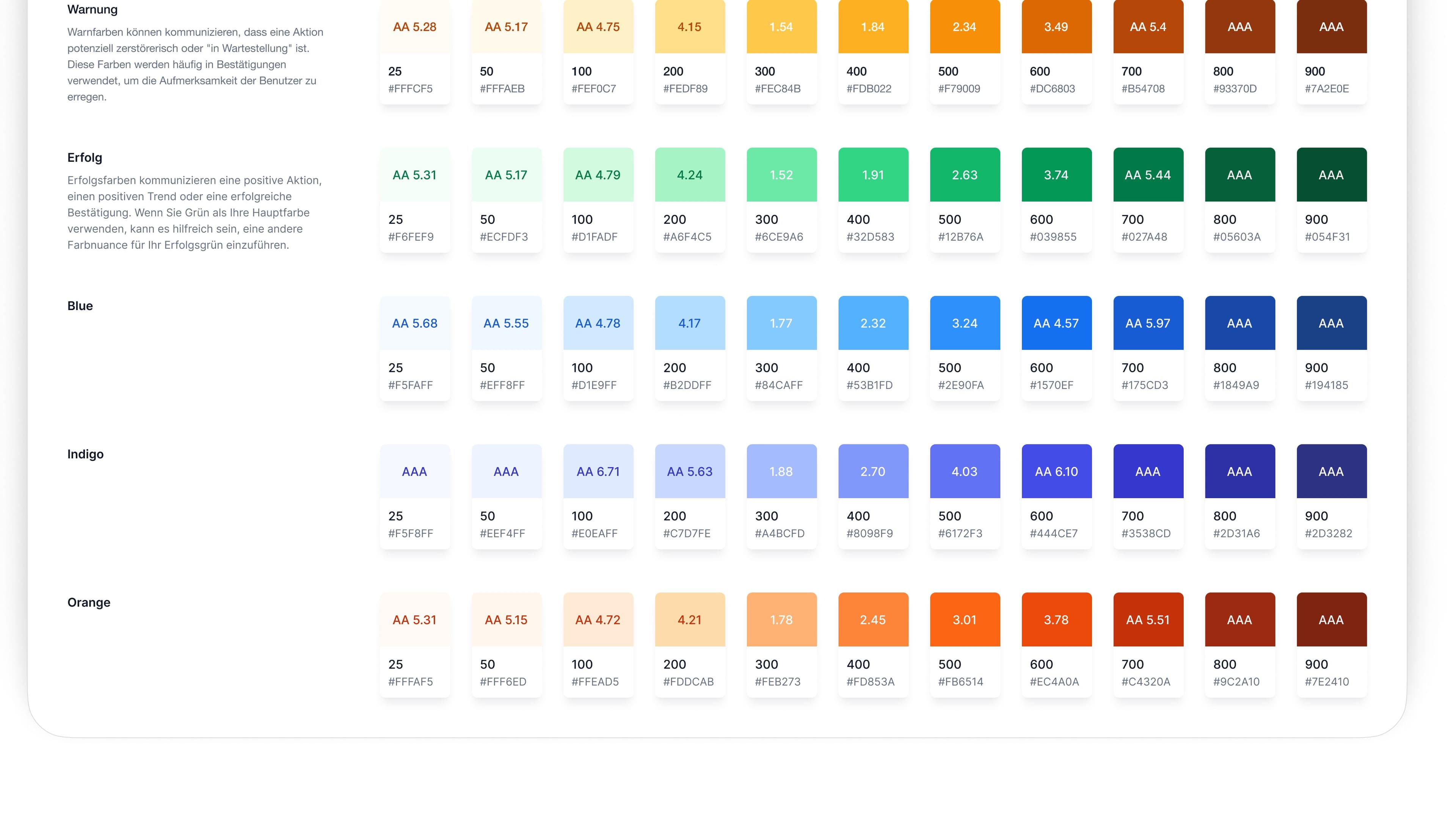Click the Blue row title
The height and width of the screenshot is (819, 1456).
click(80, 306)
